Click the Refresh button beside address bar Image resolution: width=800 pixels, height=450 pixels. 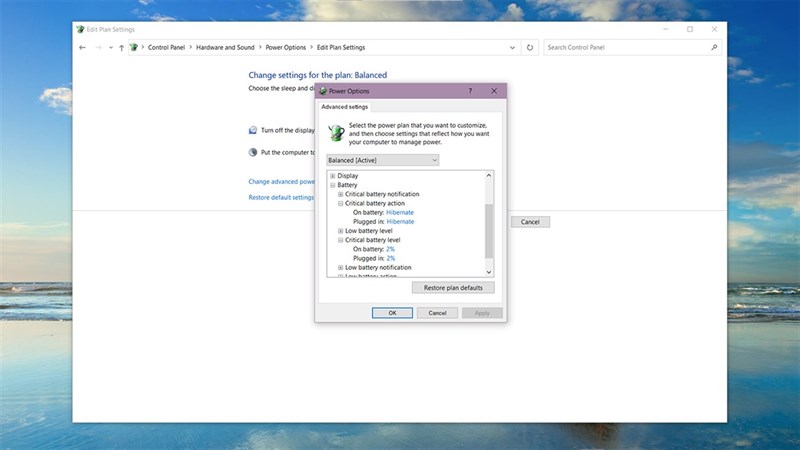(x=530, y=47)
